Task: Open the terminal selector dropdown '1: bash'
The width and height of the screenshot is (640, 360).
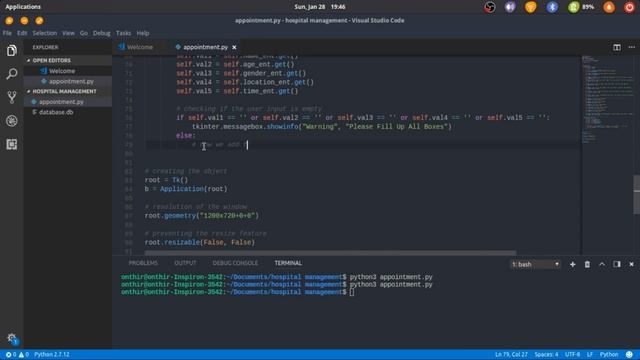Action: coord(535,264)
